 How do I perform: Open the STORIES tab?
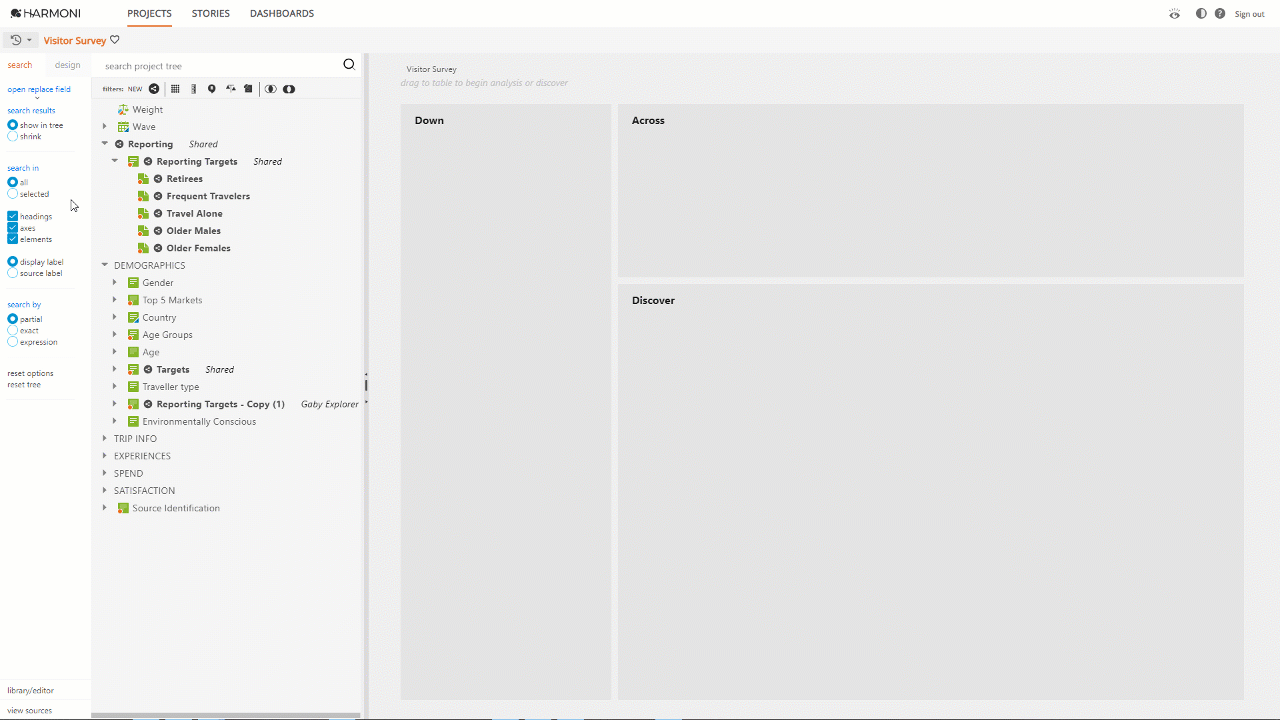click(211, 14)
